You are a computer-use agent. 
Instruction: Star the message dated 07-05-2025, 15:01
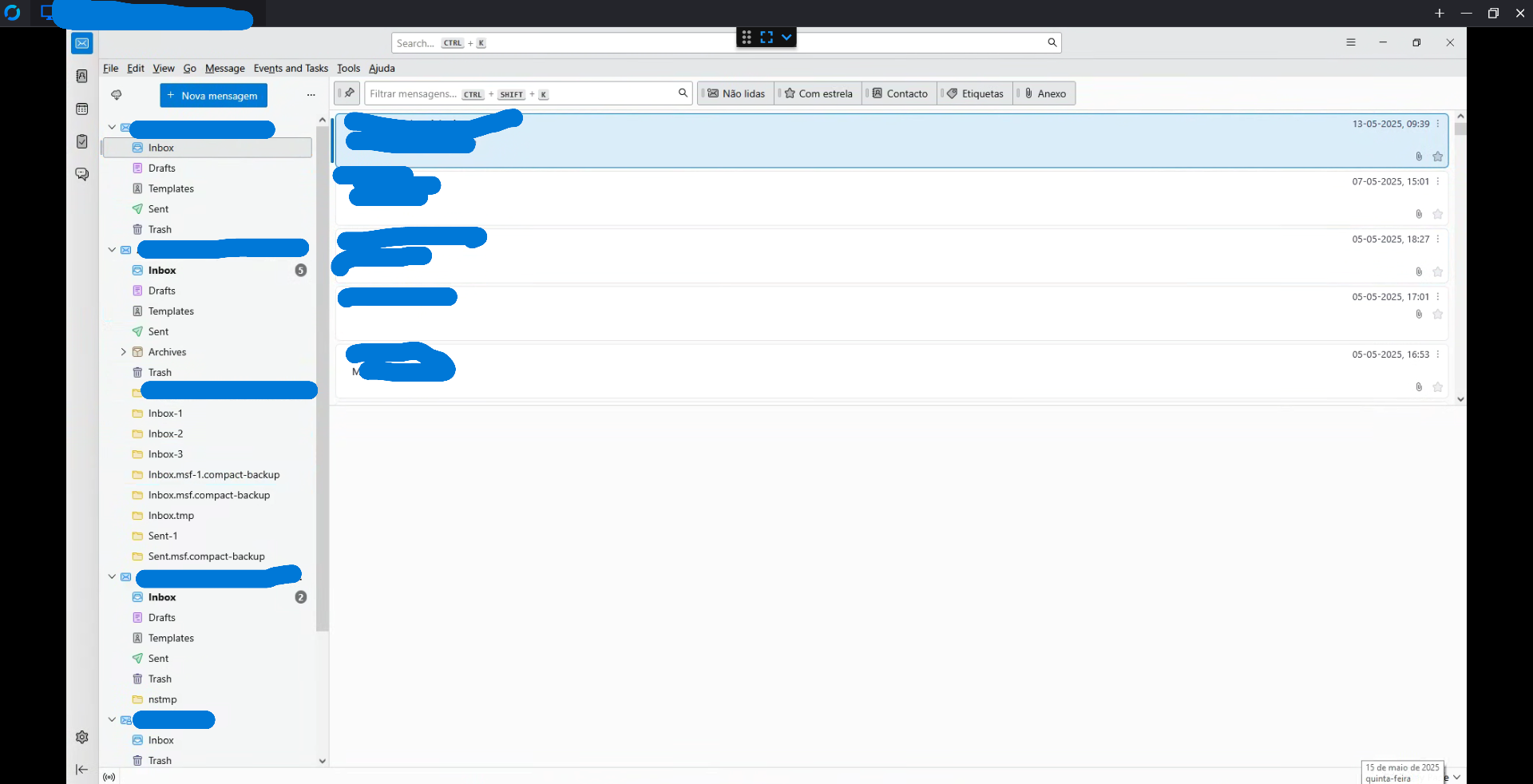(1437, 214)
